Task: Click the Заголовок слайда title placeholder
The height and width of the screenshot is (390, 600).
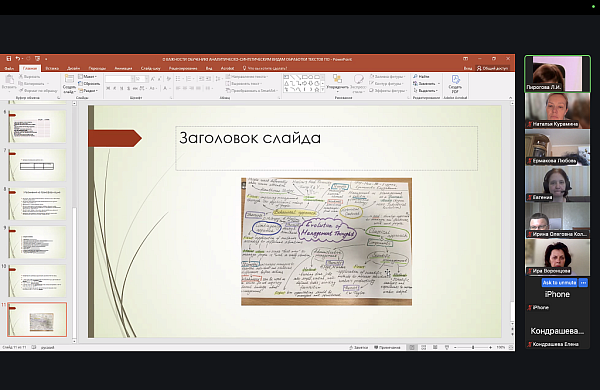Action: click(326, 148)
